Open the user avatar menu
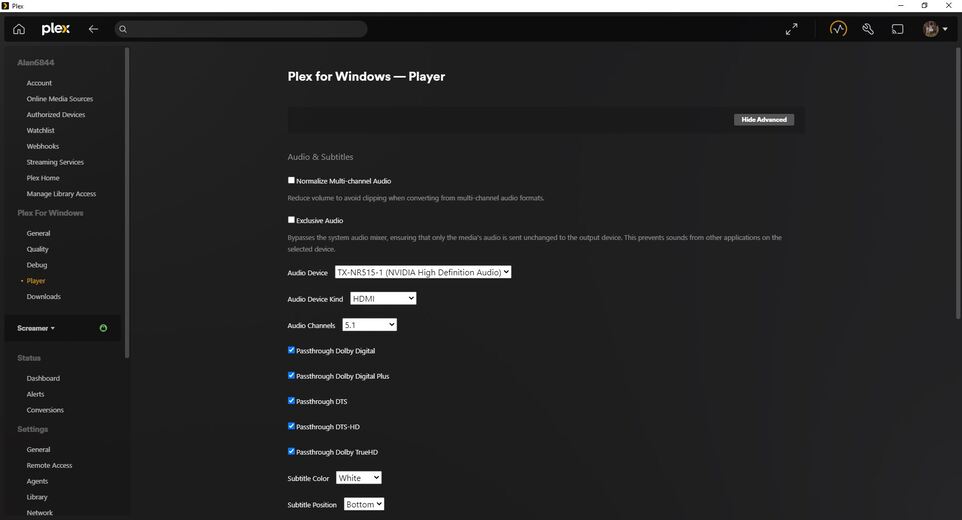 [x=935, y=29]
